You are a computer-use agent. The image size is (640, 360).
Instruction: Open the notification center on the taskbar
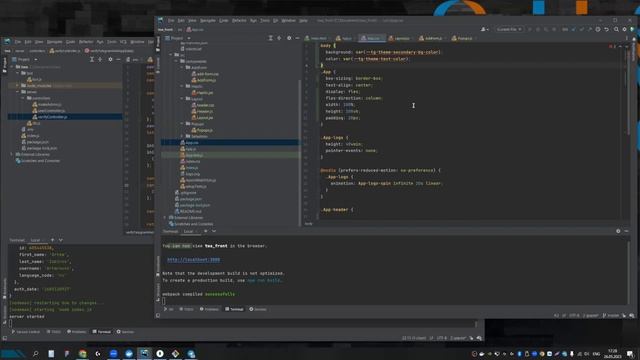click(631, 353)
